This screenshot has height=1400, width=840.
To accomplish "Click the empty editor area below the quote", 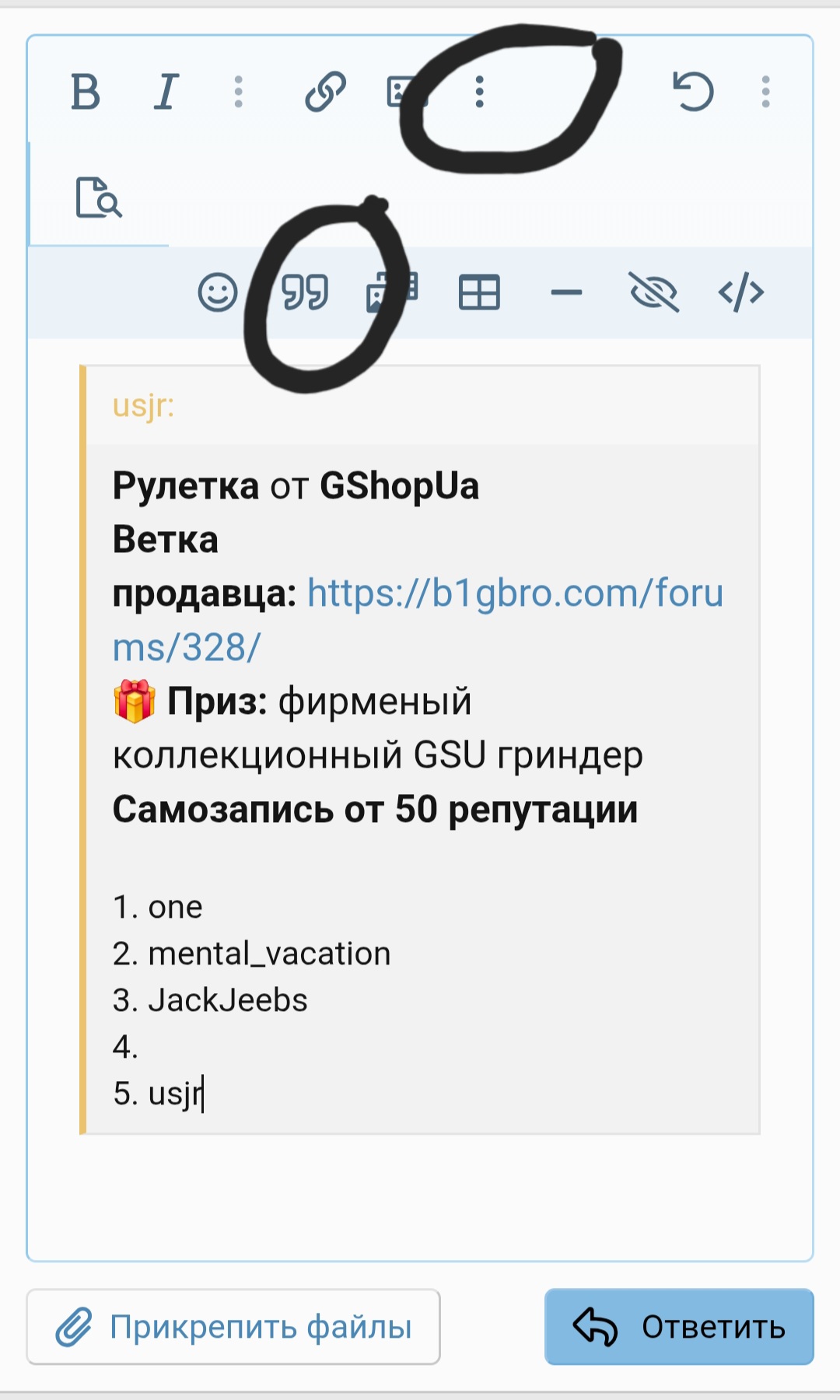I will tap(420, 1196).
